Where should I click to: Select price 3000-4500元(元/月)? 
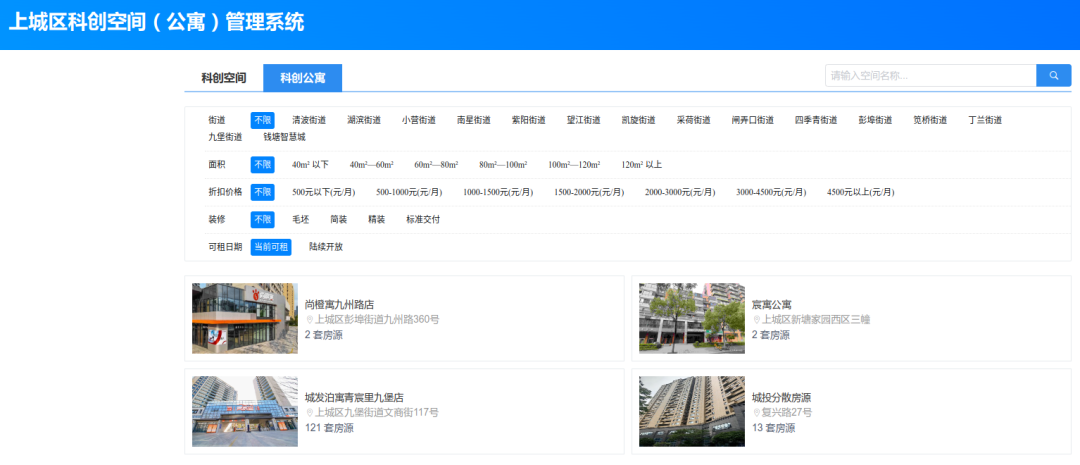click(x=771, y=192)
